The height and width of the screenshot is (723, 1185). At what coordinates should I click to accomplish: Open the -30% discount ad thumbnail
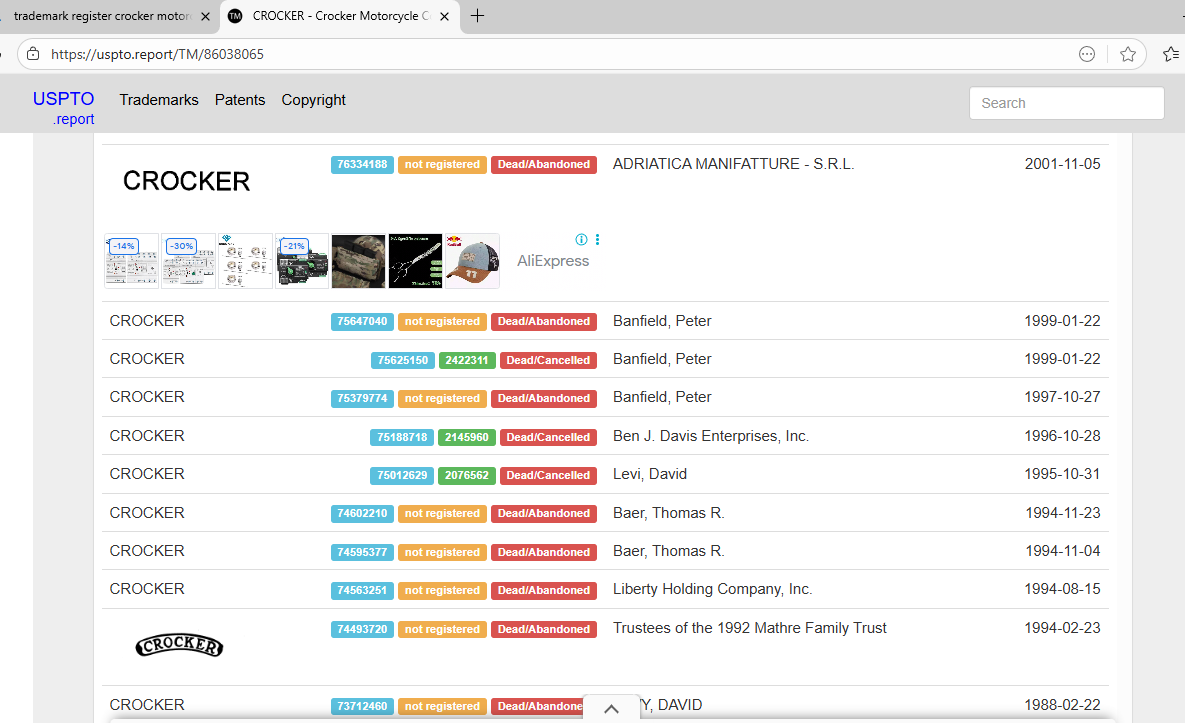tap(188, 261)
